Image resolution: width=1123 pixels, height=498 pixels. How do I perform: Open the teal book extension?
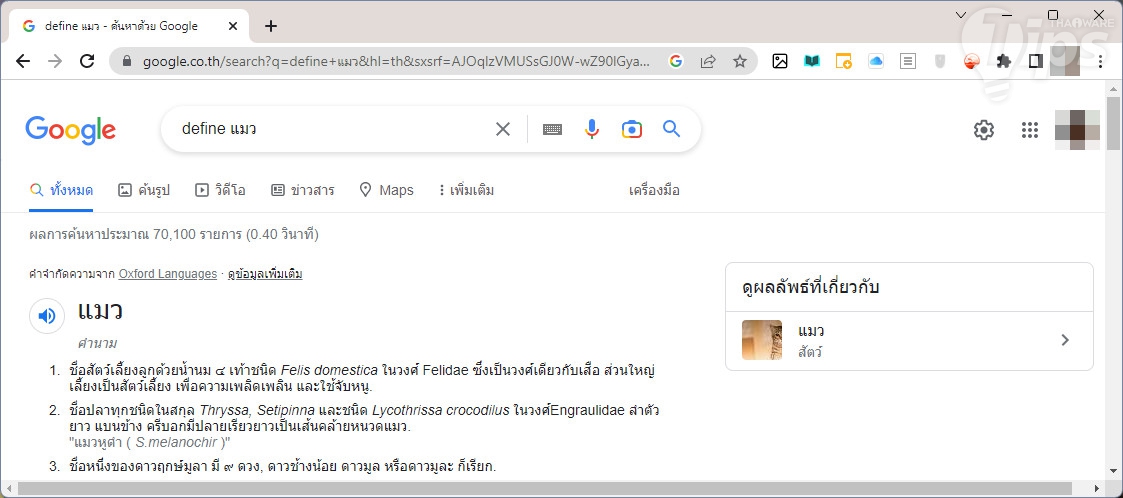[x=812, y=62]
